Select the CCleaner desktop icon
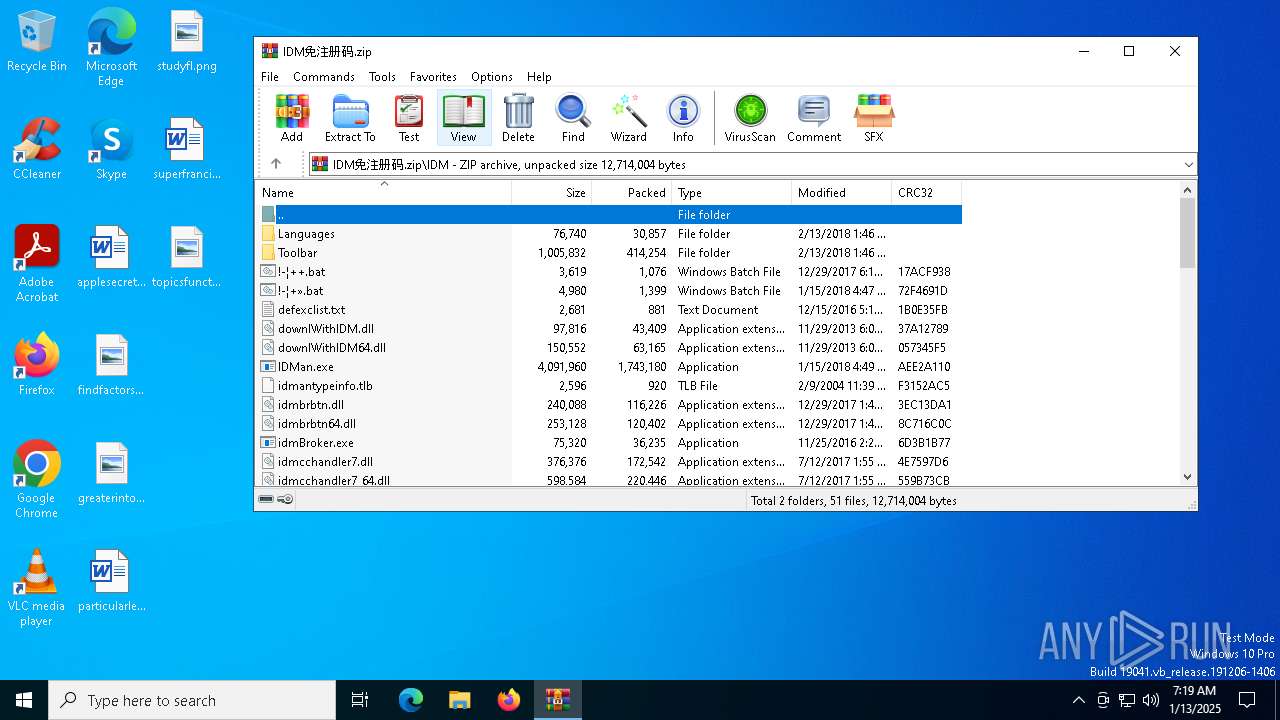The height and width of the screenshot is (720, 1280). click(x=37, y=149)
